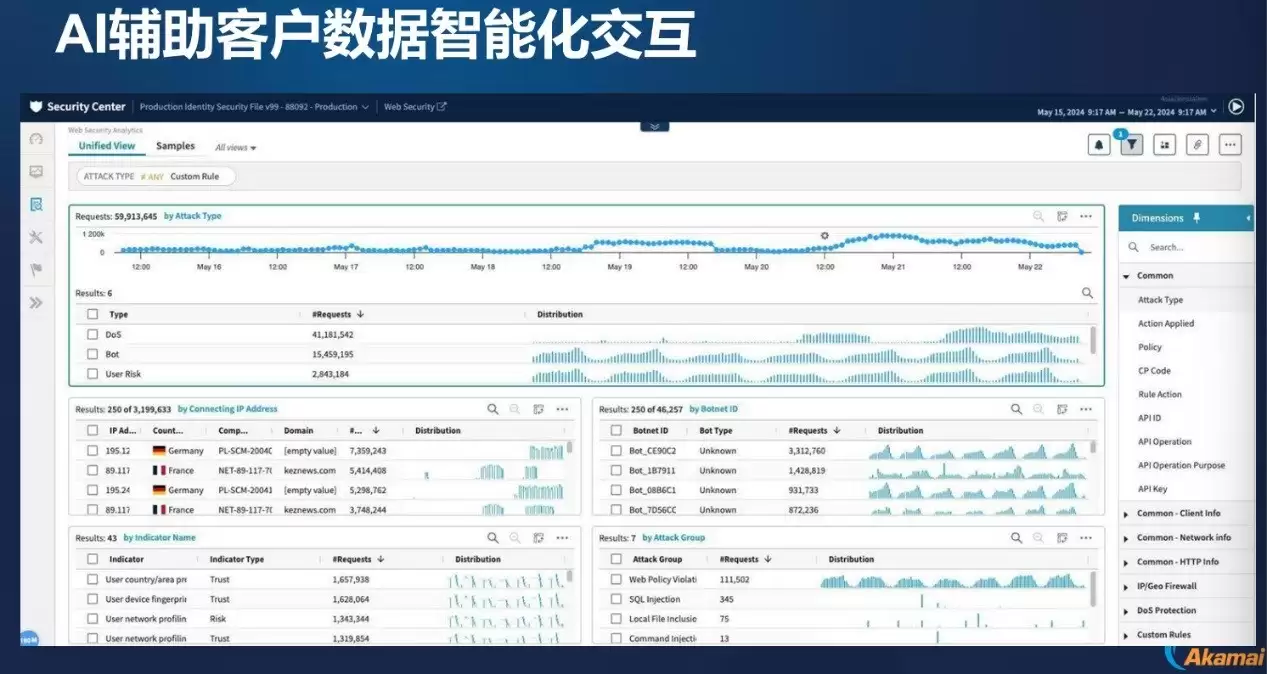Check the DoS attack type checkbox
Image resolution: width=1267 pixels, height=674 pixels.
92,335
